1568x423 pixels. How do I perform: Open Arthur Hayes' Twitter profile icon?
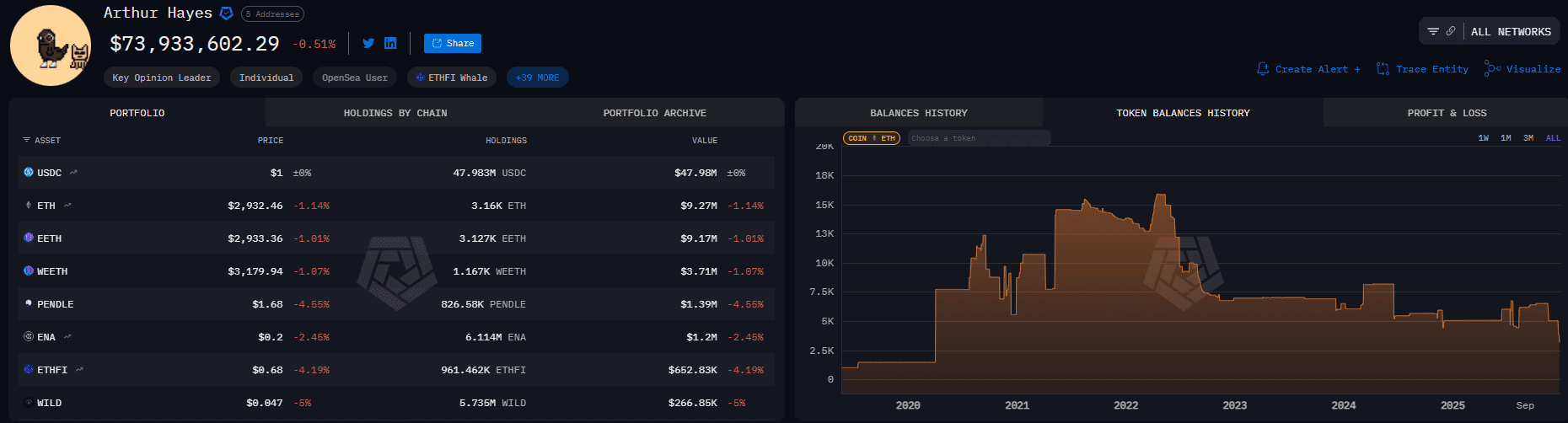(368, 43)
